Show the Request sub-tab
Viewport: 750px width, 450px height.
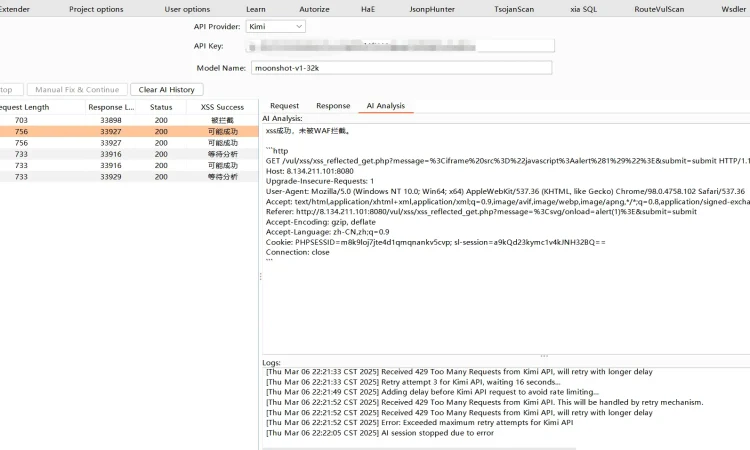[x=284, y=106]
